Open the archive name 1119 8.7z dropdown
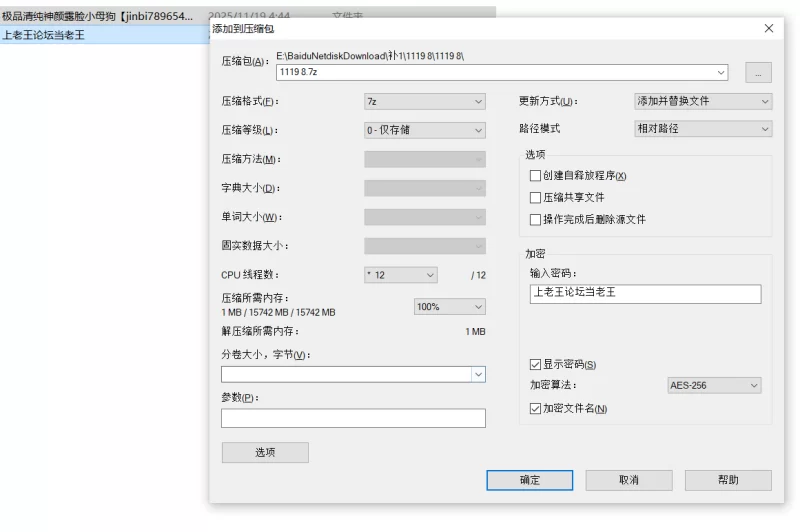800x532 pixels. 720,72
